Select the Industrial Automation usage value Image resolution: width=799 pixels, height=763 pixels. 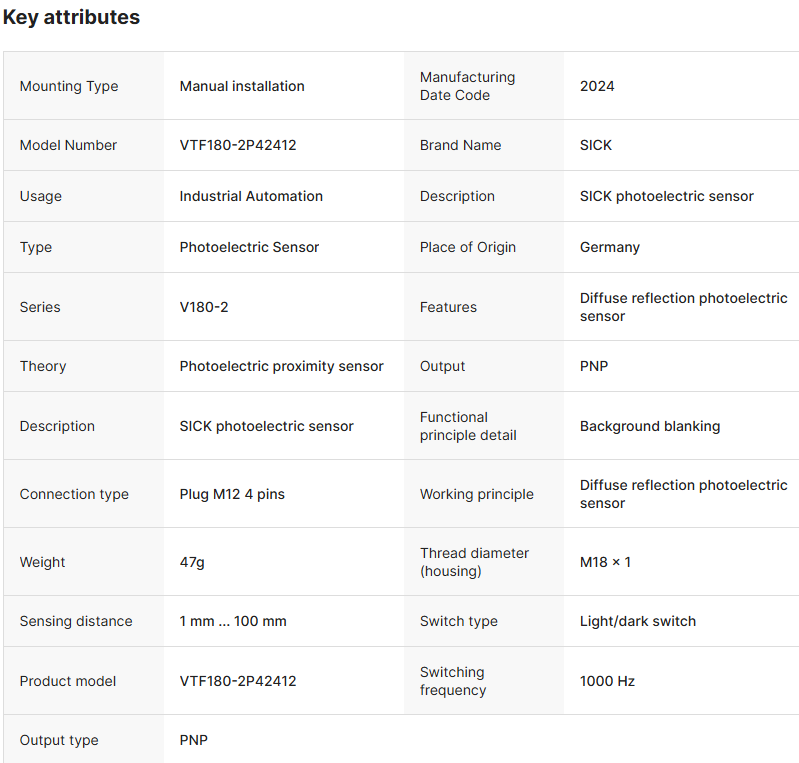pyautogui.click(x=251, y=196)
